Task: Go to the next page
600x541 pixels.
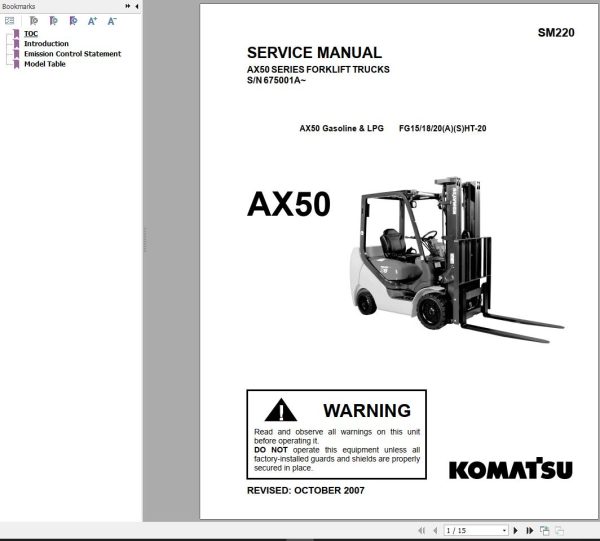Action: point(515,531)
